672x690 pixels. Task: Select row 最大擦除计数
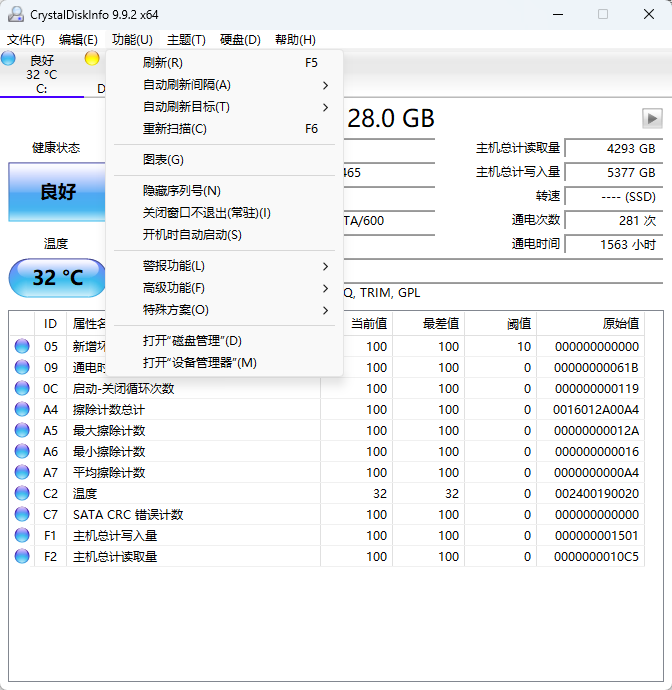327,430
